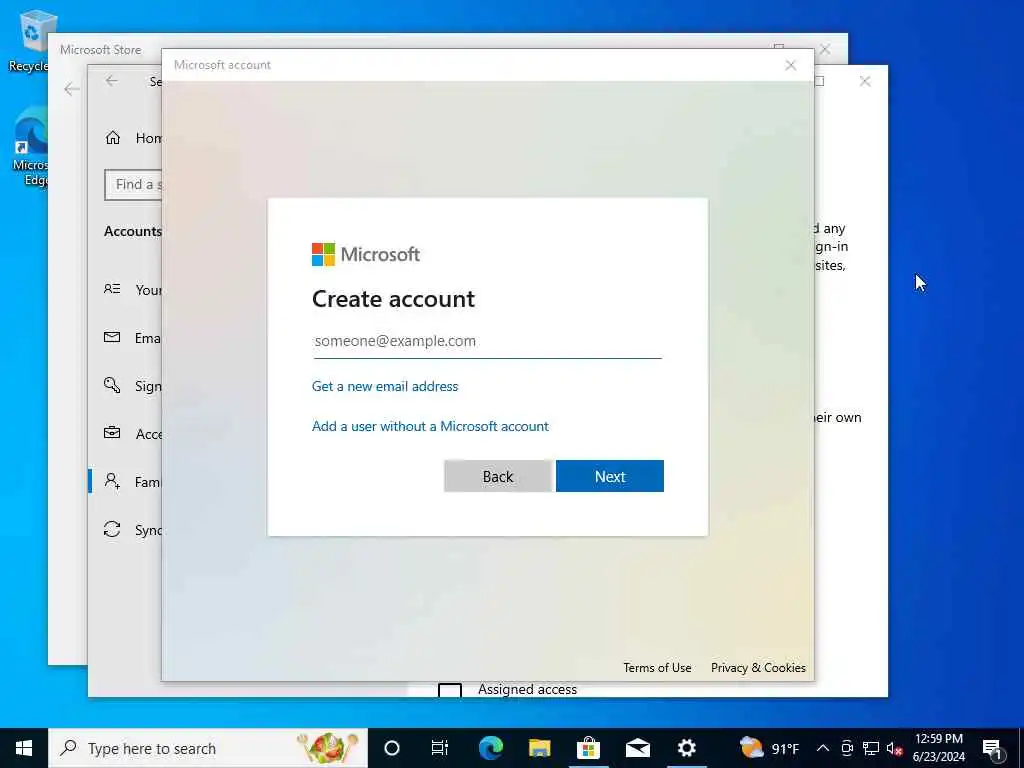Image resolution: width=1024 pixels, height=768 pixels.
Task: Show hidden system tray icons
Action: (823, 748)
